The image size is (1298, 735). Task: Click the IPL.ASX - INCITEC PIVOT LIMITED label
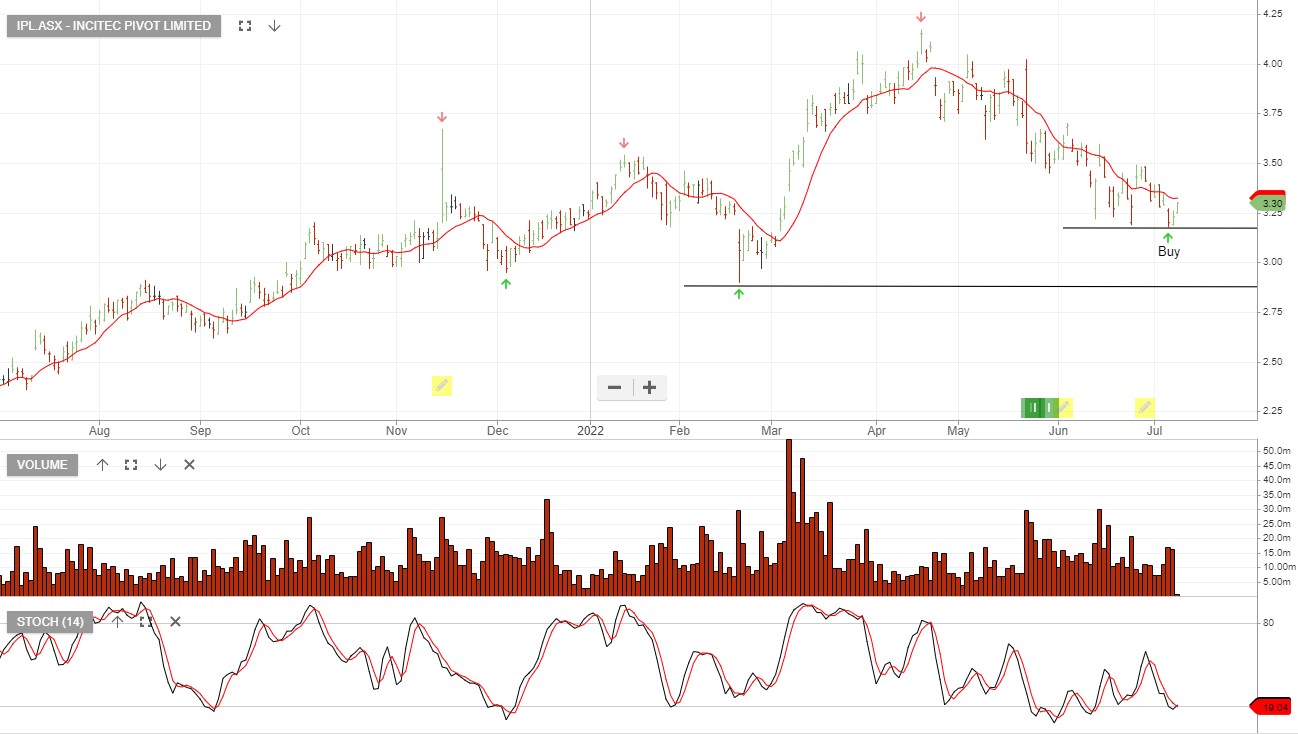pos(114,26)
